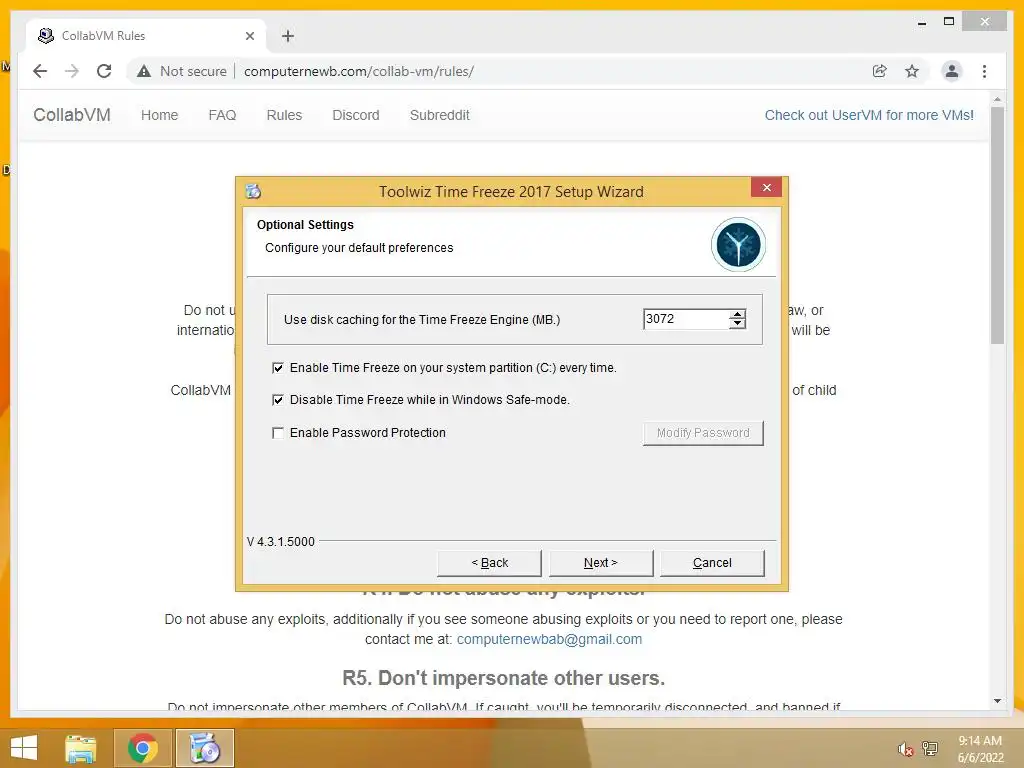The height and width of the screenshot is (768, 1024).
Task: Check Enable Password Protection
Action: pyautogui.click(x=278, y=432)
